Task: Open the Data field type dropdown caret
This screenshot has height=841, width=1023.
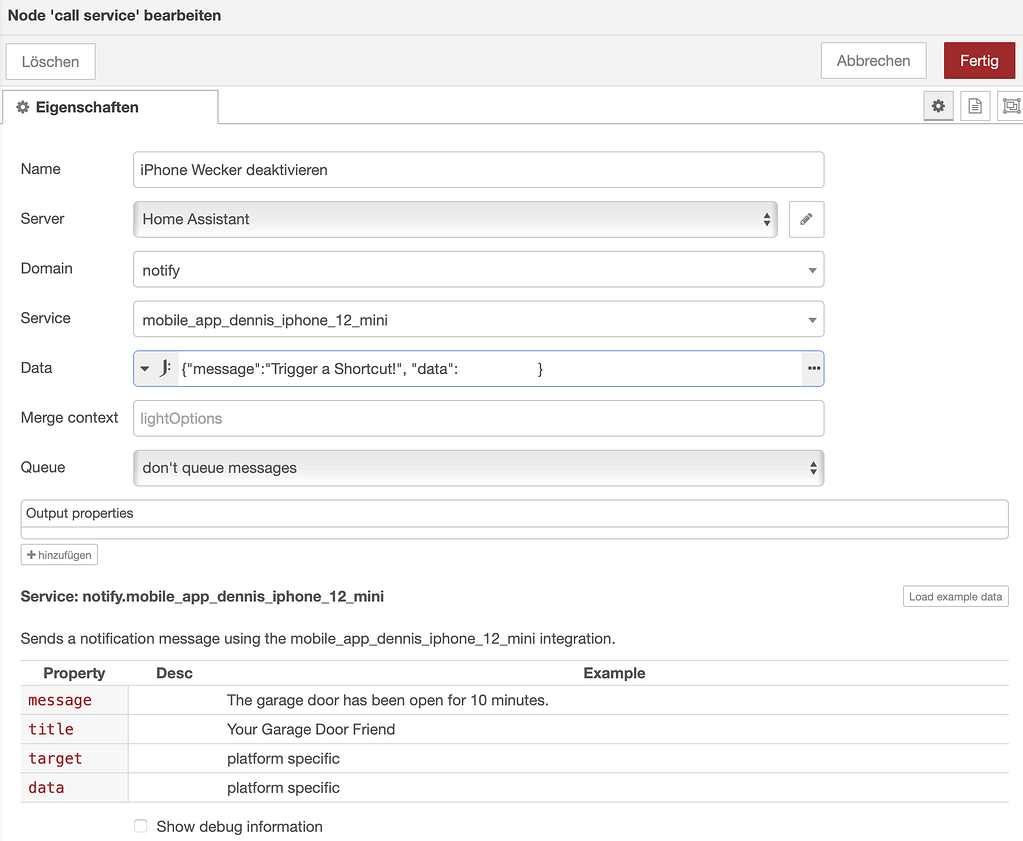Action: pos(143,368)
